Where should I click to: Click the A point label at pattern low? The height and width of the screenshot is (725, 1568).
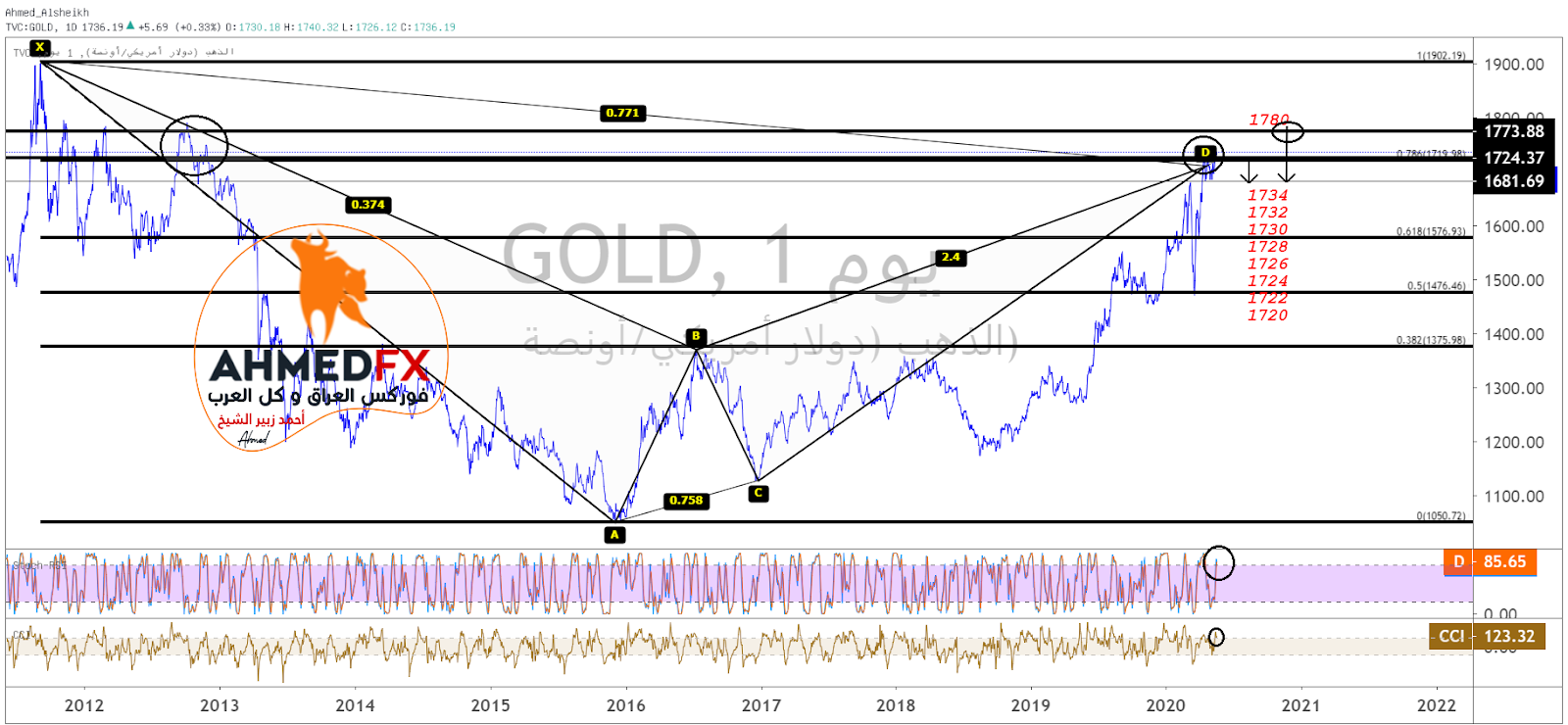click(x=614, y=535)
